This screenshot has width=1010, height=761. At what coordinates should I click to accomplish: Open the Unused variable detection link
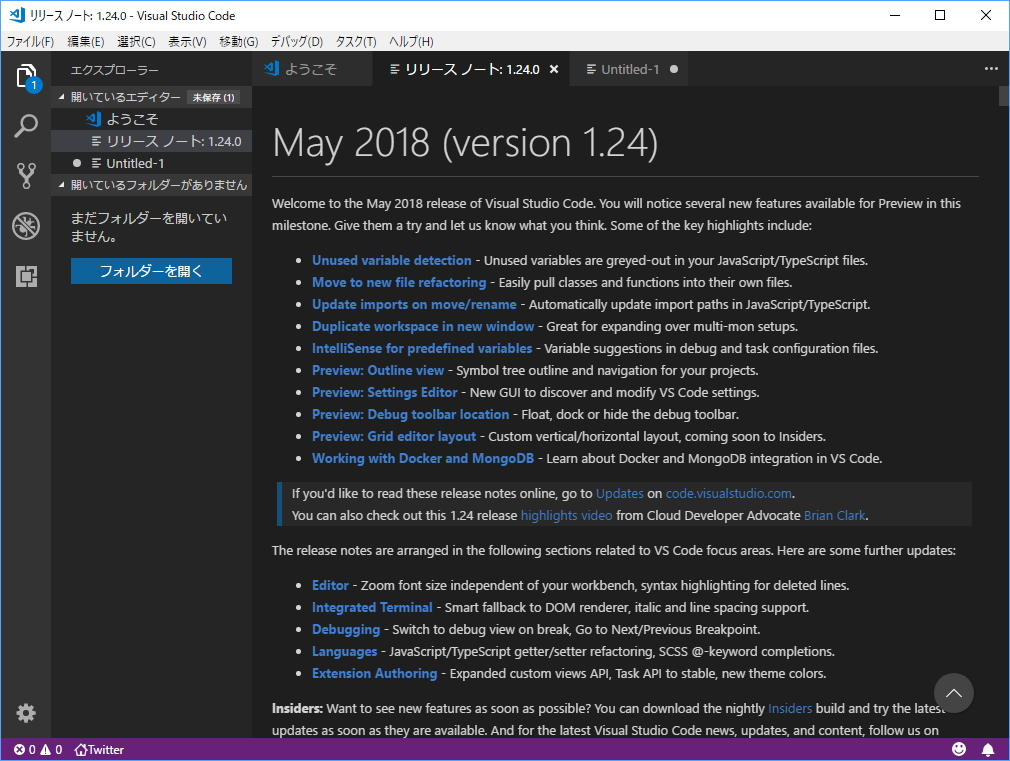(391, 260)
